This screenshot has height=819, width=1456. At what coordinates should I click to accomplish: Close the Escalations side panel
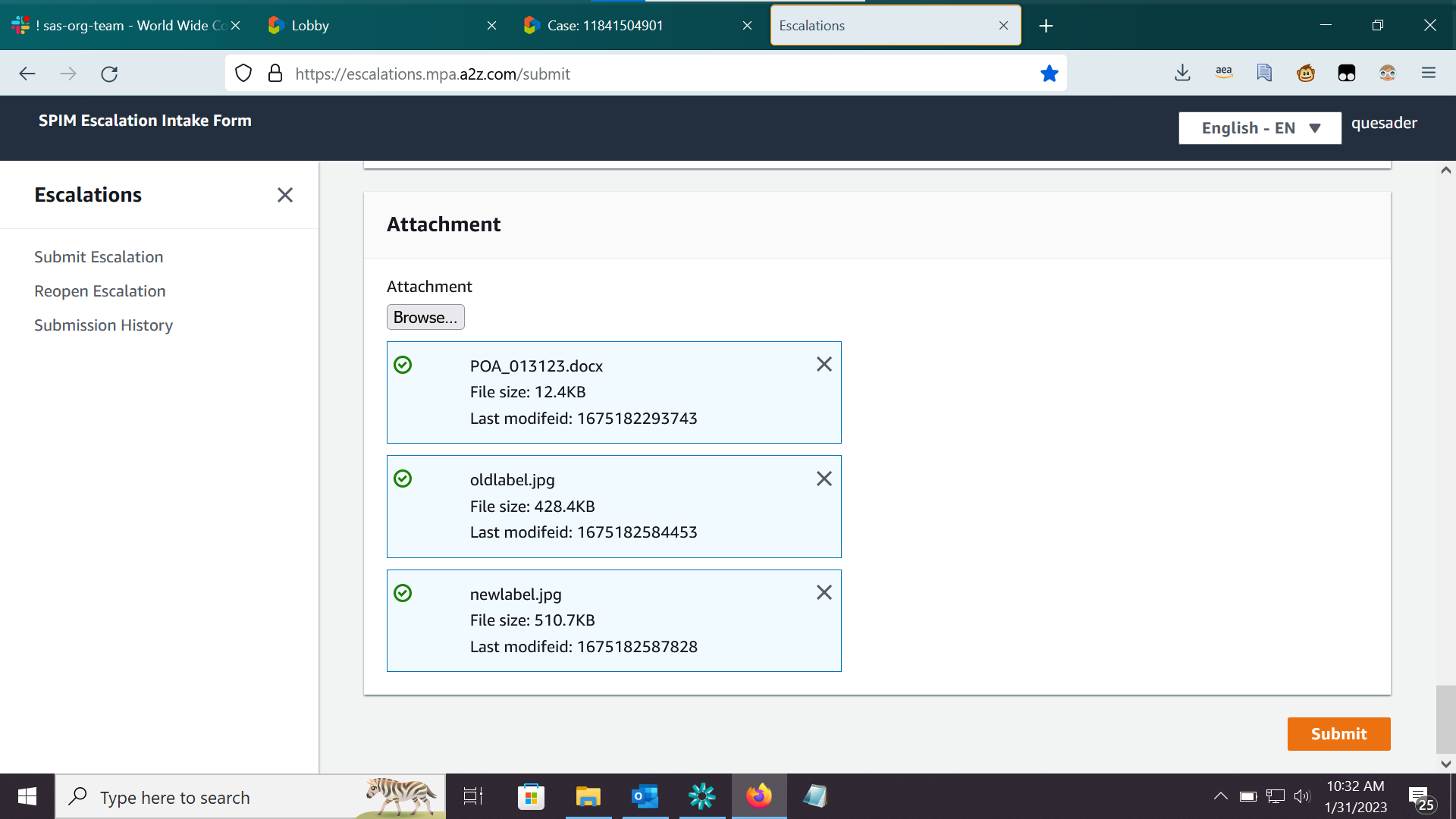[x=284, y=195]
